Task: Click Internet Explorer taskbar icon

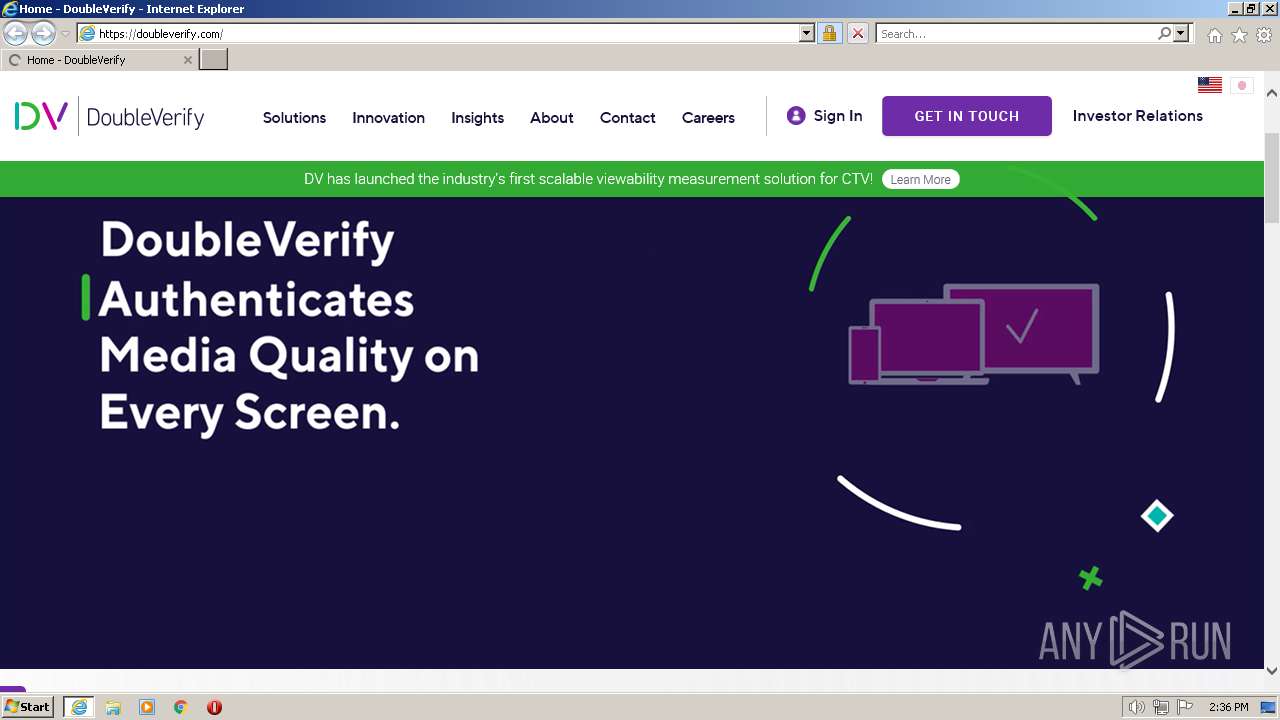Action: (x=78, y=707)
